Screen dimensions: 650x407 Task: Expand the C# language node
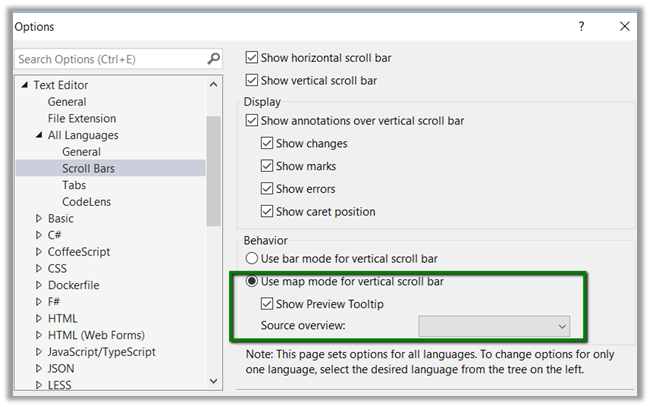pyautogui.click(x=39, y=235)
